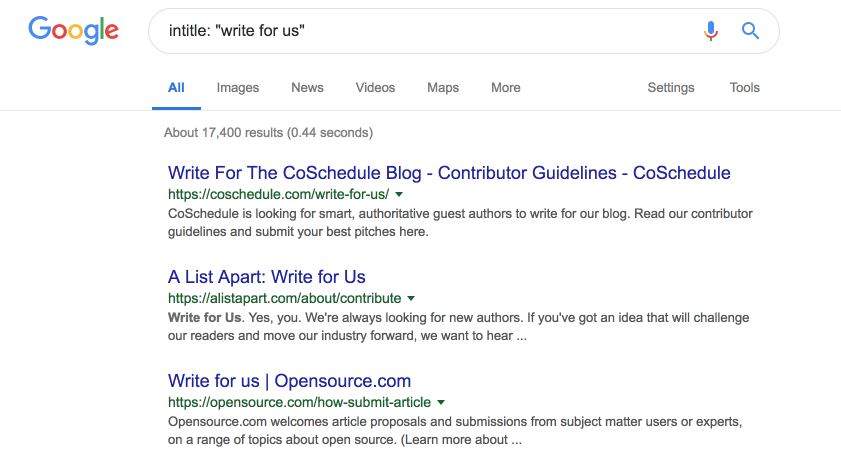Open the Settings menu
The width and height of the screenshot is (841, 459).
[671, 88]
